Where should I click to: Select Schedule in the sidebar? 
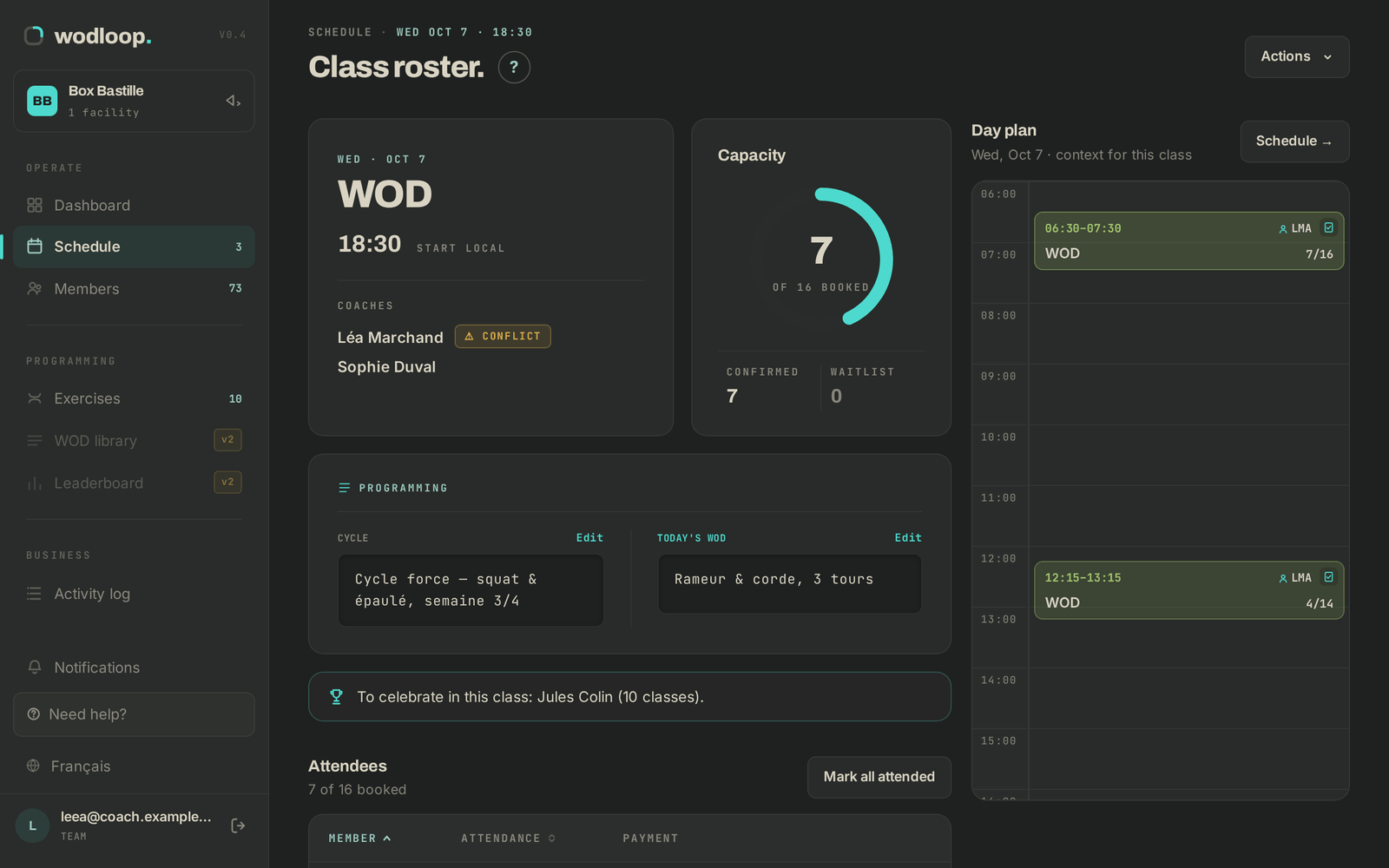pos(134,247)
